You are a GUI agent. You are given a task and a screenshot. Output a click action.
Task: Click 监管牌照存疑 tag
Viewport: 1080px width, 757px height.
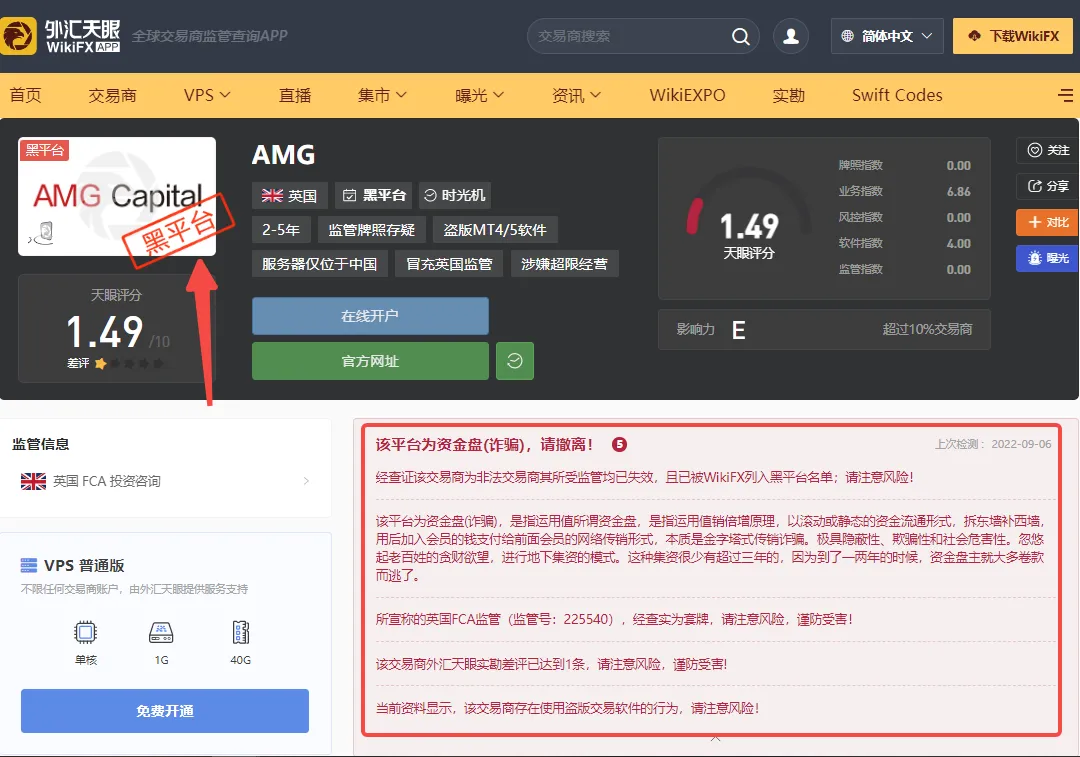coord(372,229)
